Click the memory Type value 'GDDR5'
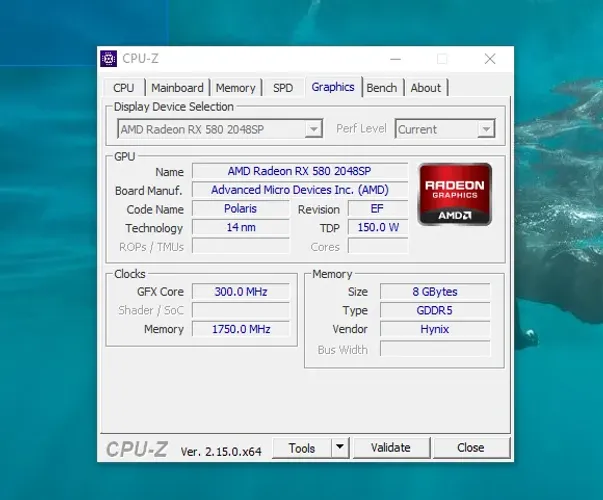Viewport: 603px width, 500px height. pos(435,310)
